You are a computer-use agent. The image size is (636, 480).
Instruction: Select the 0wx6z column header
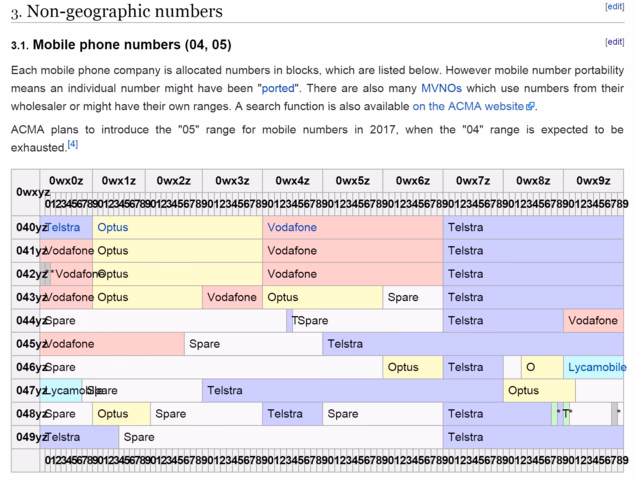click(x=413, y=181)
